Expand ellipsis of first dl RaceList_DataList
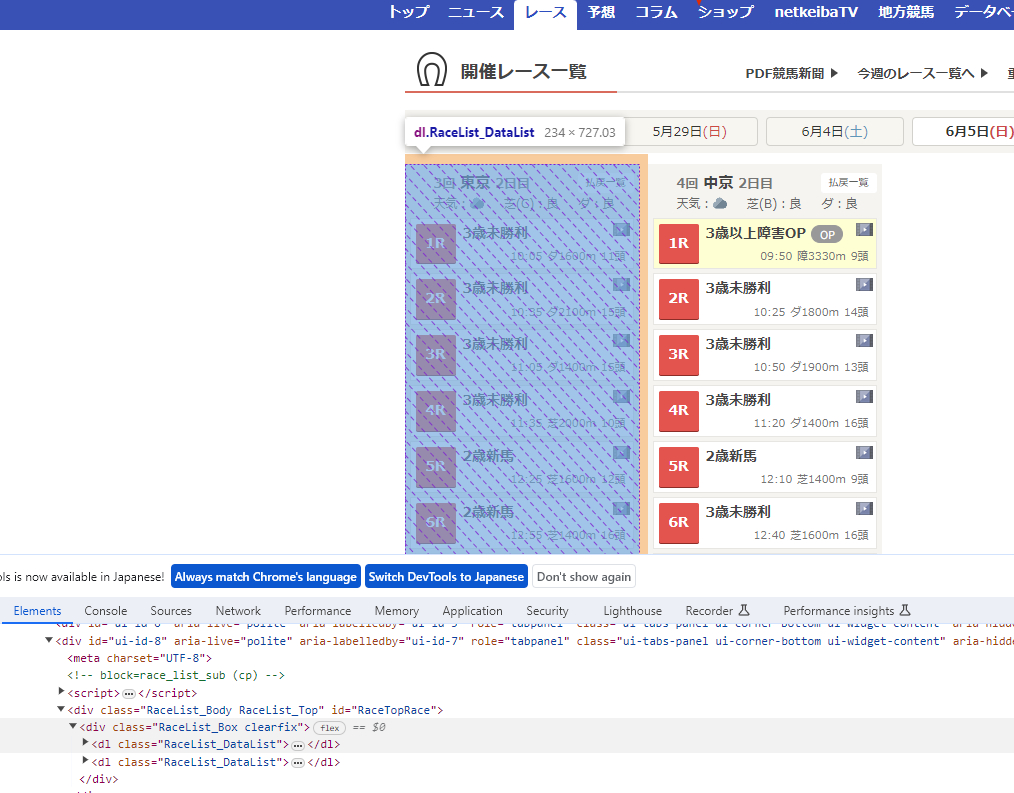 [x=297, y=745]
